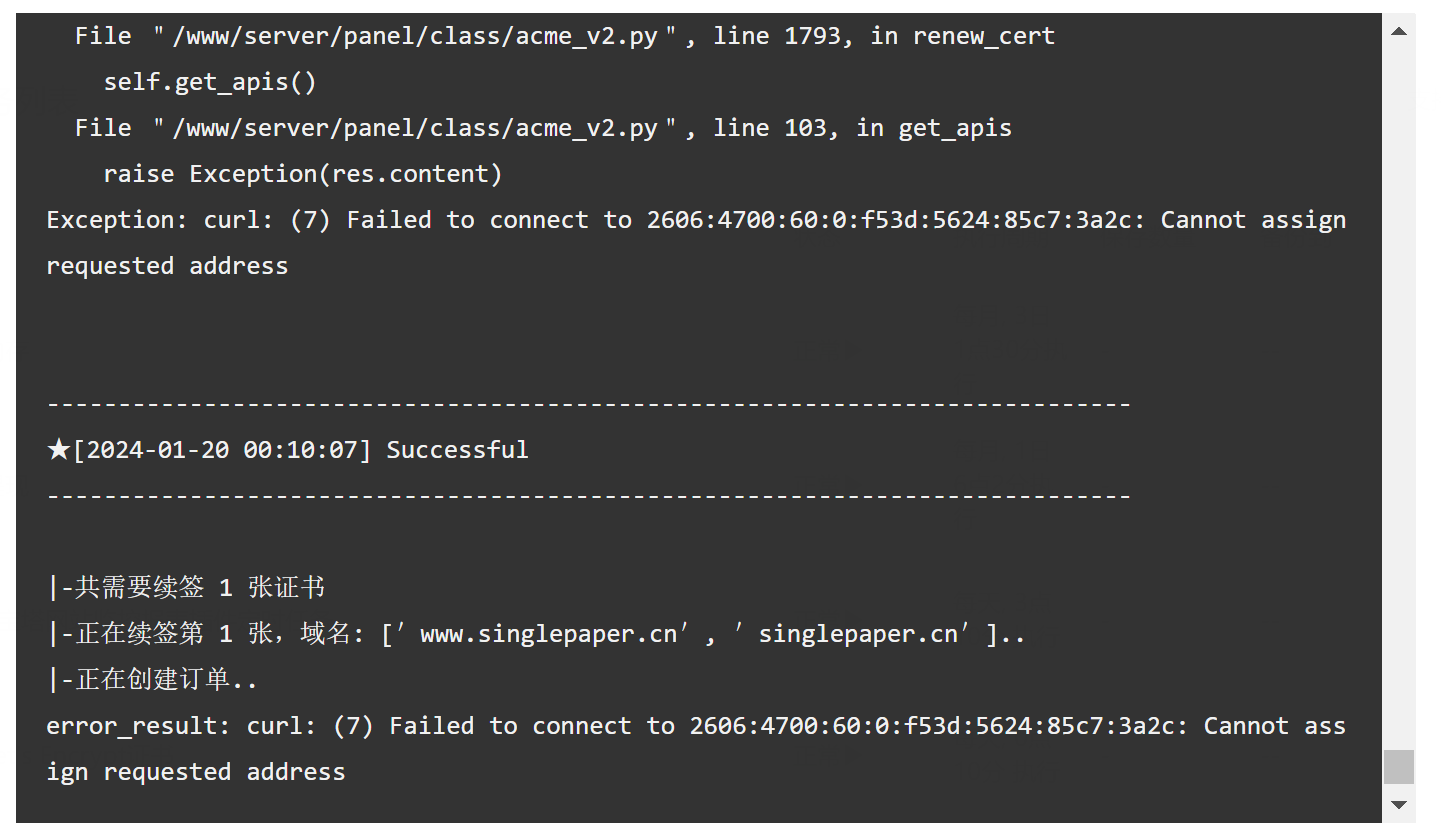Click the self.get_apis() code line
Image resolution: width=1441 pixels, height=831 pixels.
pos(210,82)
